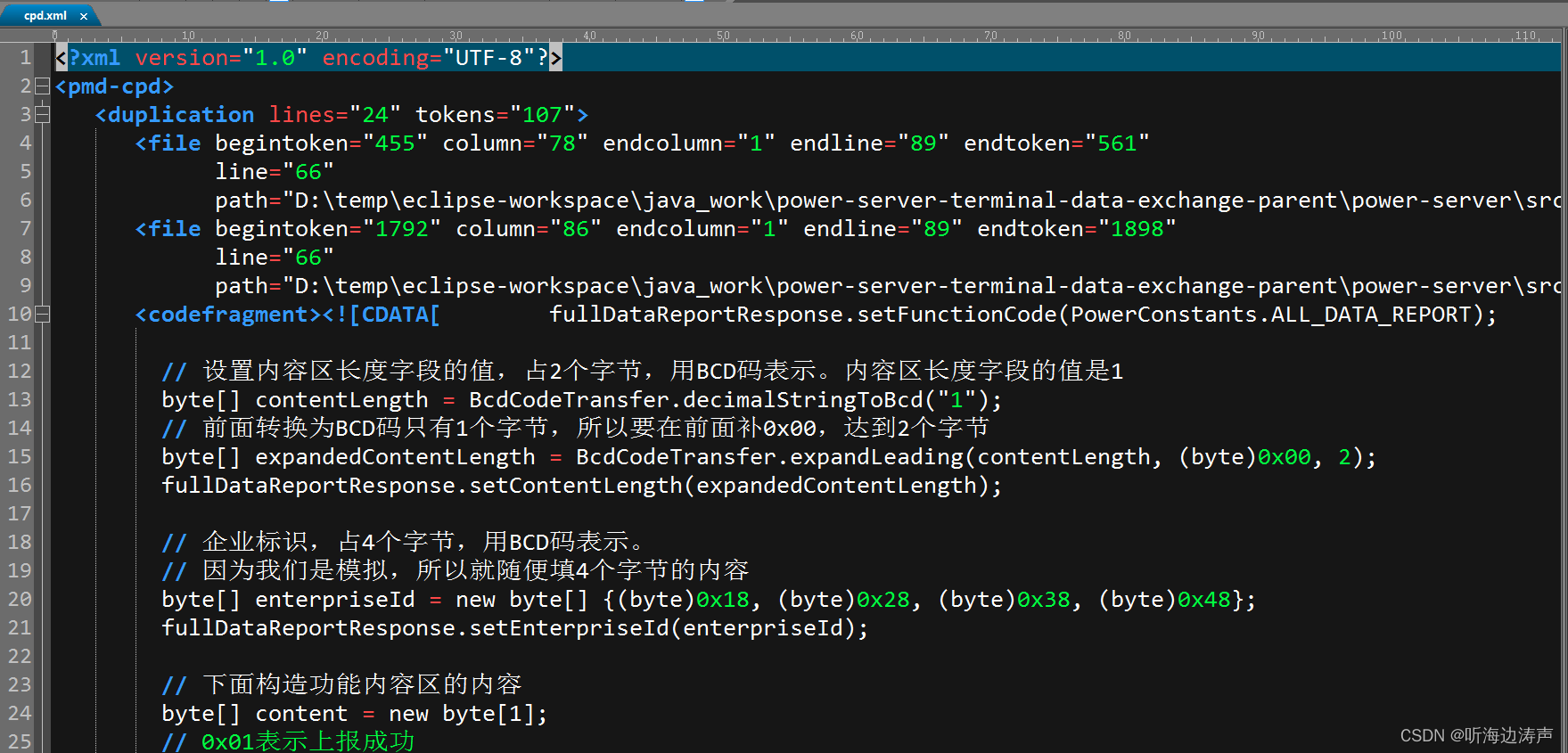Click the tokens="107" attribute
This screenshot has height=753, width=1568.
(x=495, y=115)
